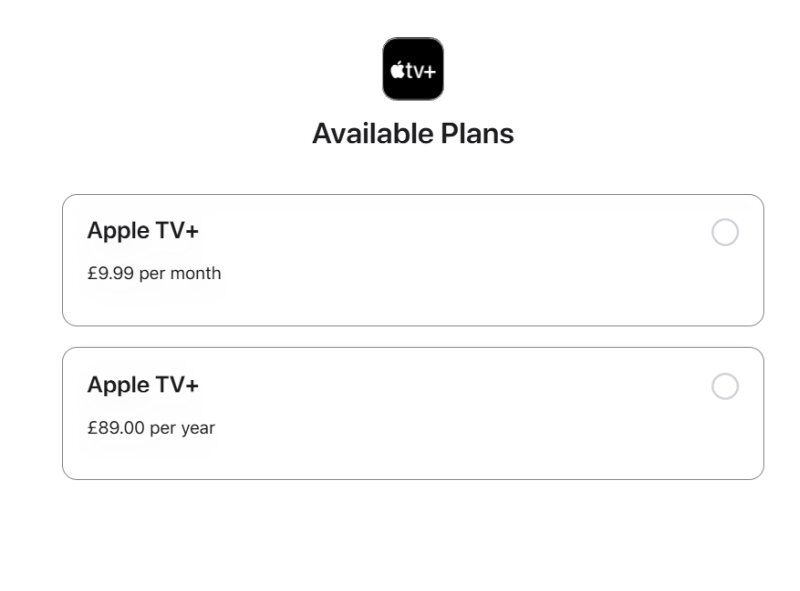Click the monthly plan's "Apple TV+" title
This screenshot has width=800, height=591.
coord(143,231)
